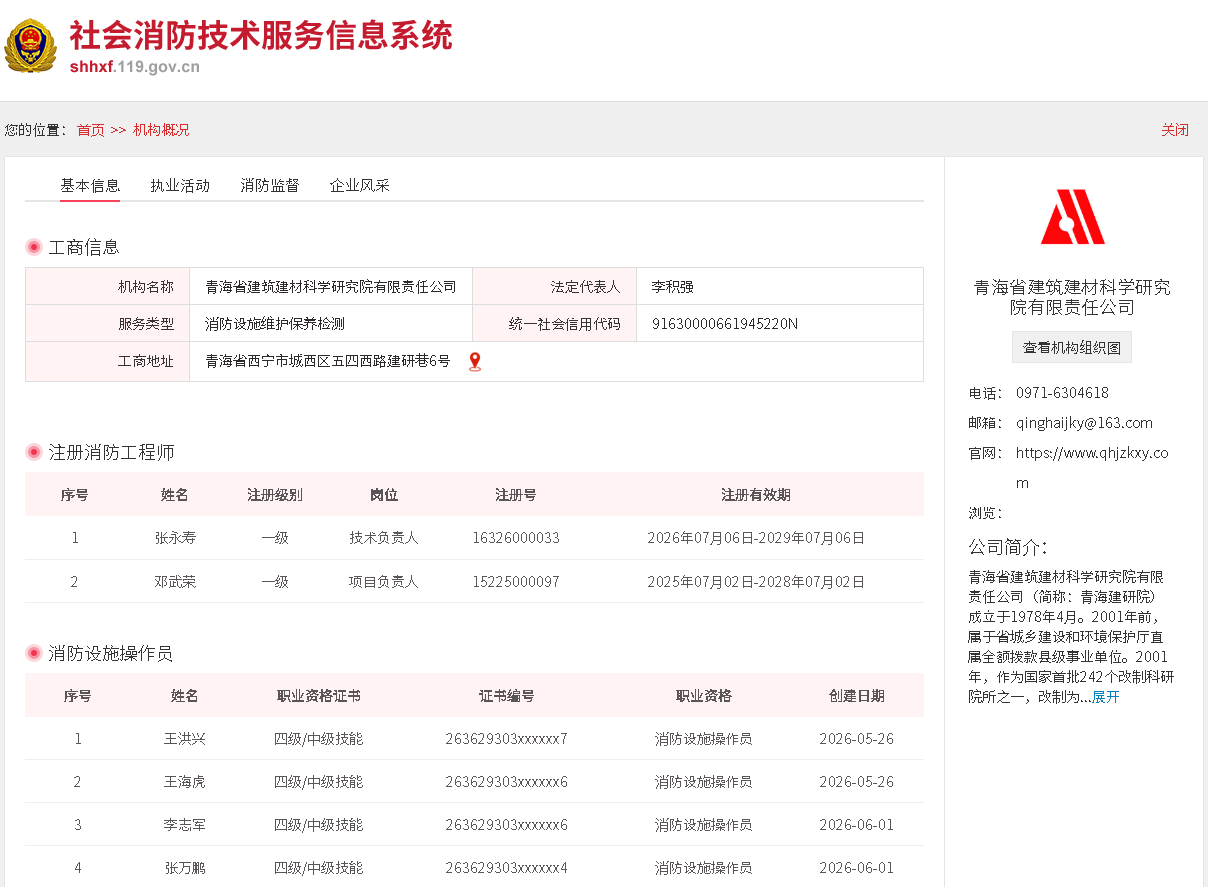
Task: Expand company intro with 展开 link
Action: (x=1106, y=697)
